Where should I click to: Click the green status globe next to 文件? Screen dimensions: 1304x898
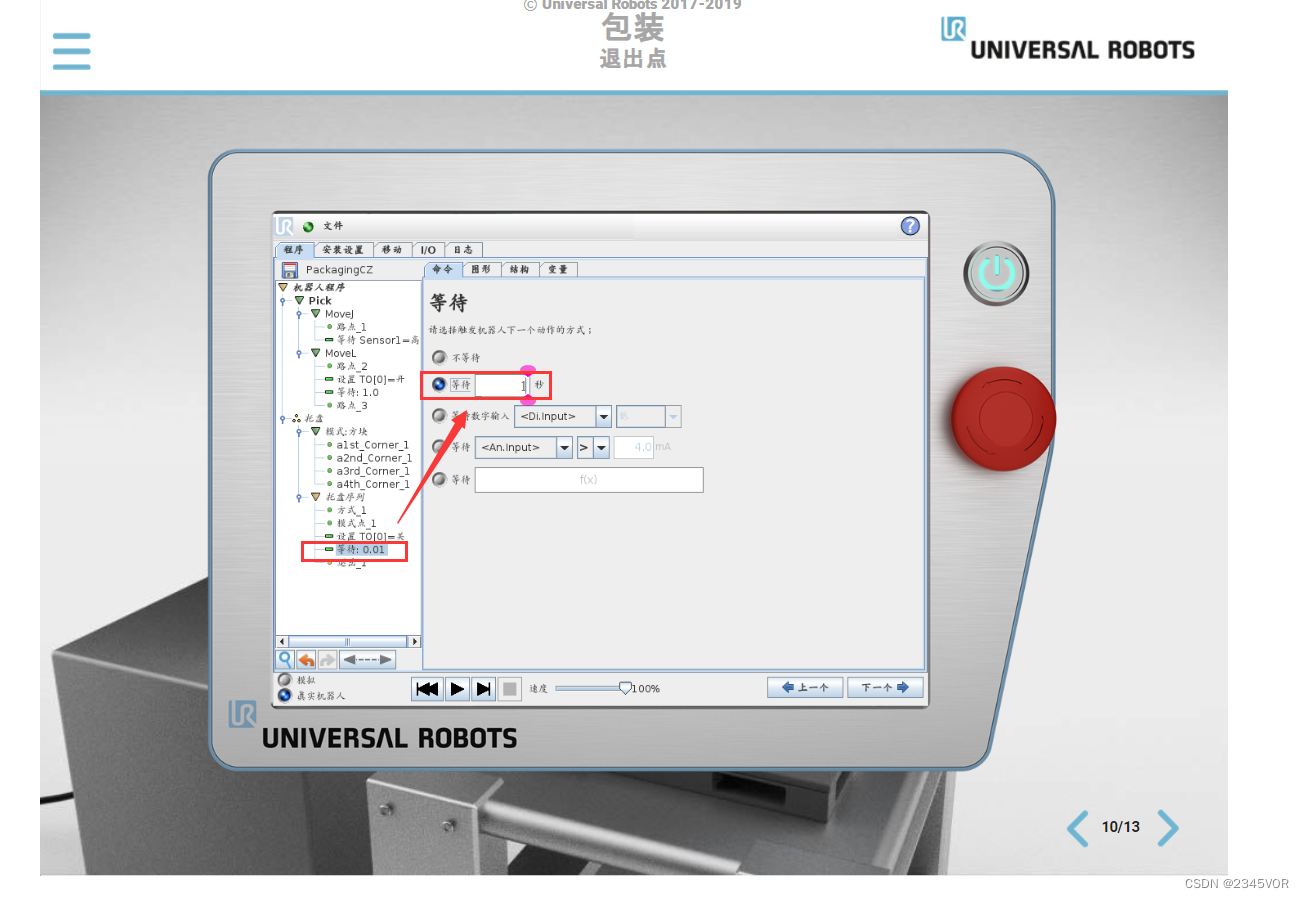pyautogui.click(x=308, y=227)
